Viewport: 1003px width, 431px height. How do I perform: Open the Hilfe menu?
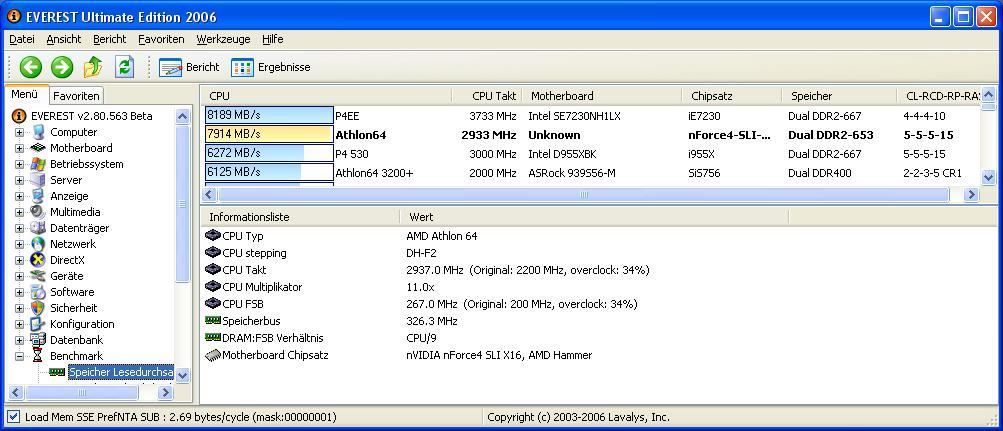(272, 39)
